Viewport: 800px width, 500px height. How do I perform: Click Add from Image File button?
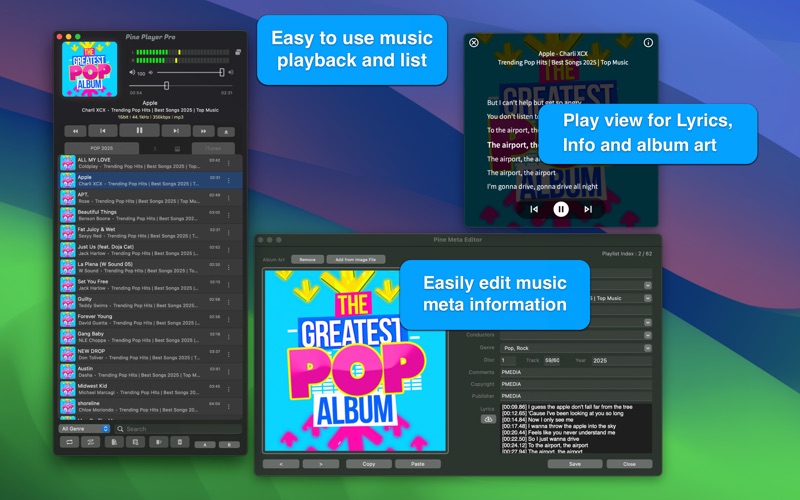click(x=356, y=260)
